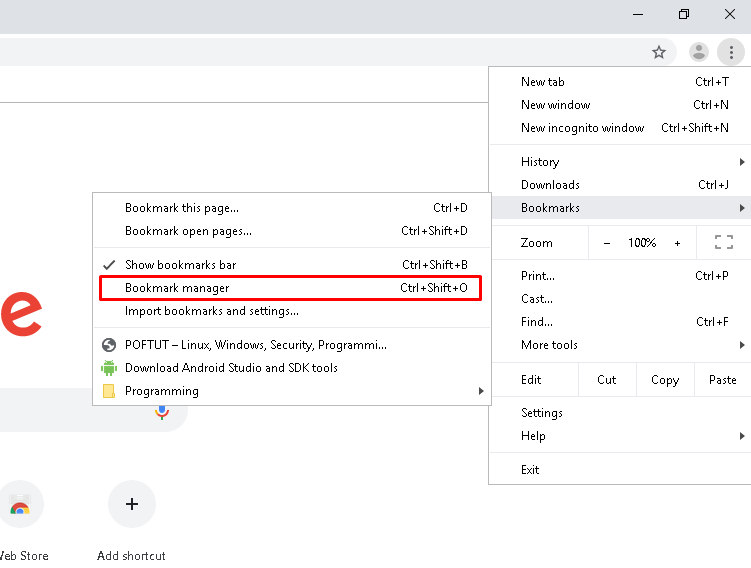Screen dimensions: 751x568
Task: Open the profile avatar icon
Action: click(x=698, y=52)
